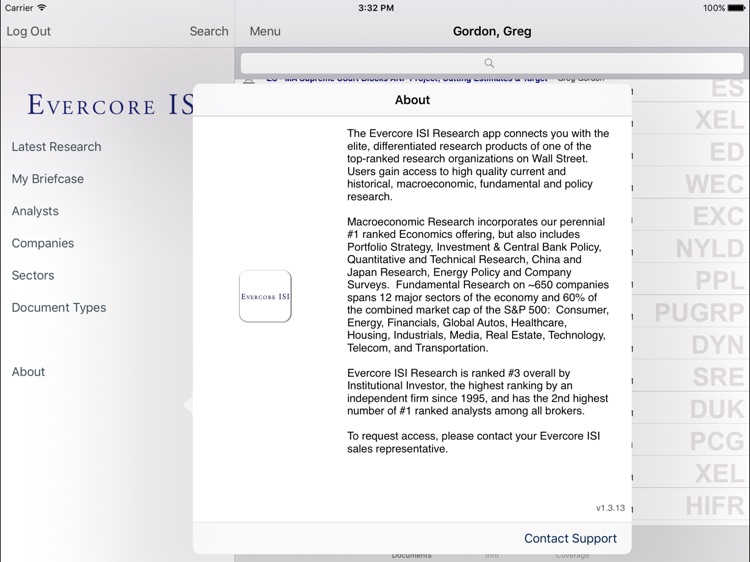Open Search in the sidebar header
The width and height of the screenshot is (750, 562).
(209, 31)
